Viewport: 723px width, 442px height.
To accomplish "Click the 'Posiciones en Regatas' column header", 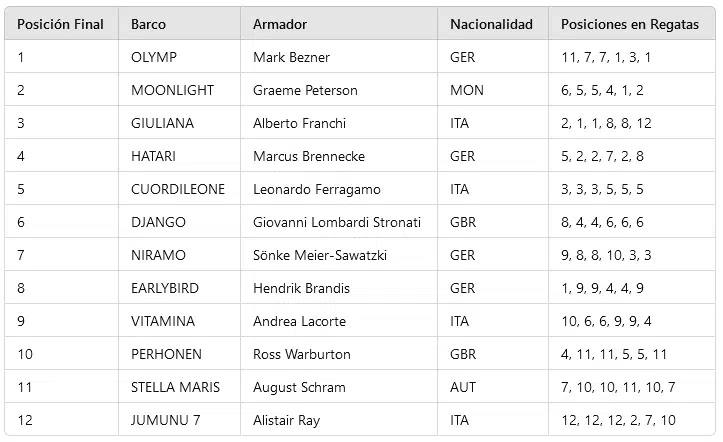I will tap(630, 24).
